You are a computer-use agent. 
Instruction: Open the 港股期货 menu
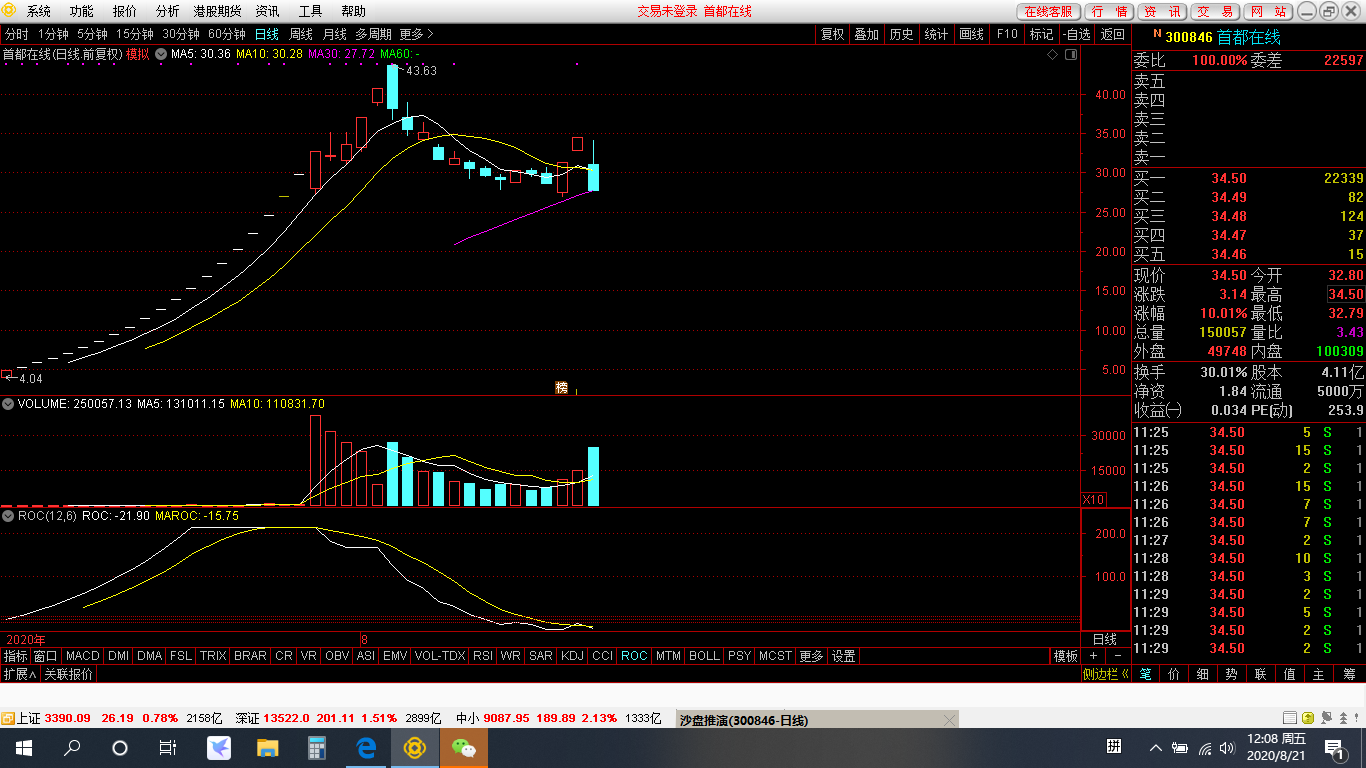pyautogui.click(x=217, y=12)
